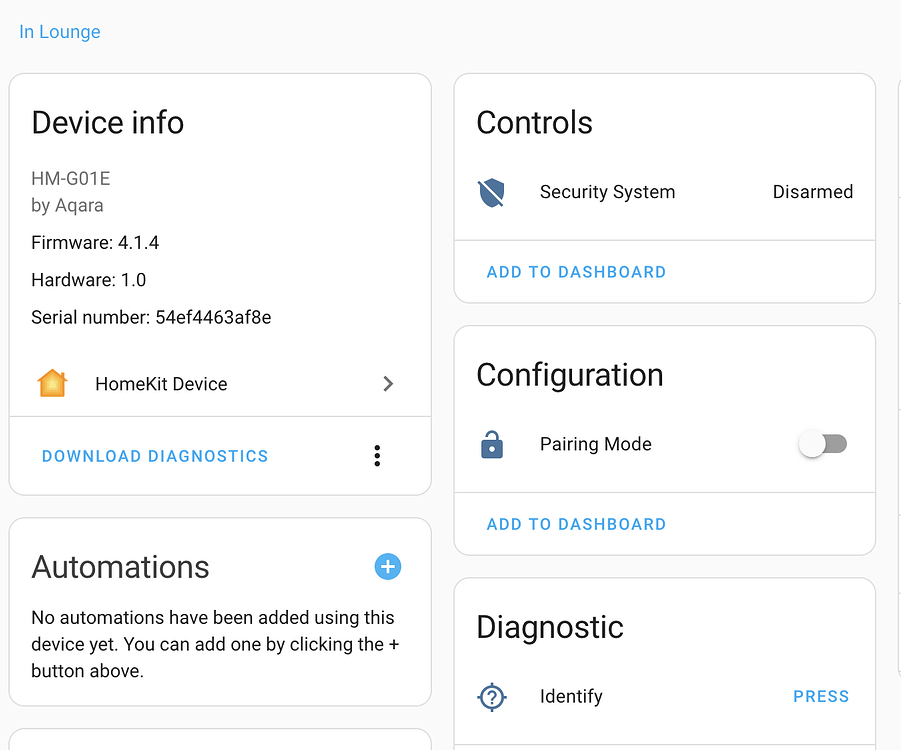
Task: Click the padlock icon beside Pairing Mode
Action: pyautogui.click(x=492, y=444)
